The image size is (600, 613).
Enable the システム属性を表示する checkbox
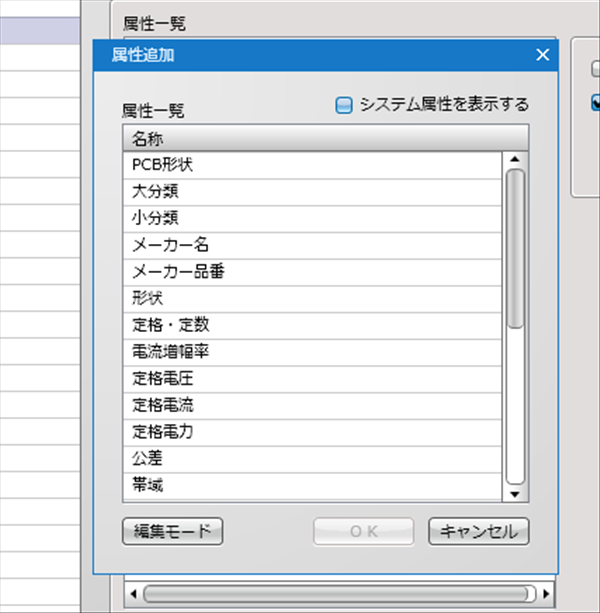pyautogui.click(x=344, y=105)
